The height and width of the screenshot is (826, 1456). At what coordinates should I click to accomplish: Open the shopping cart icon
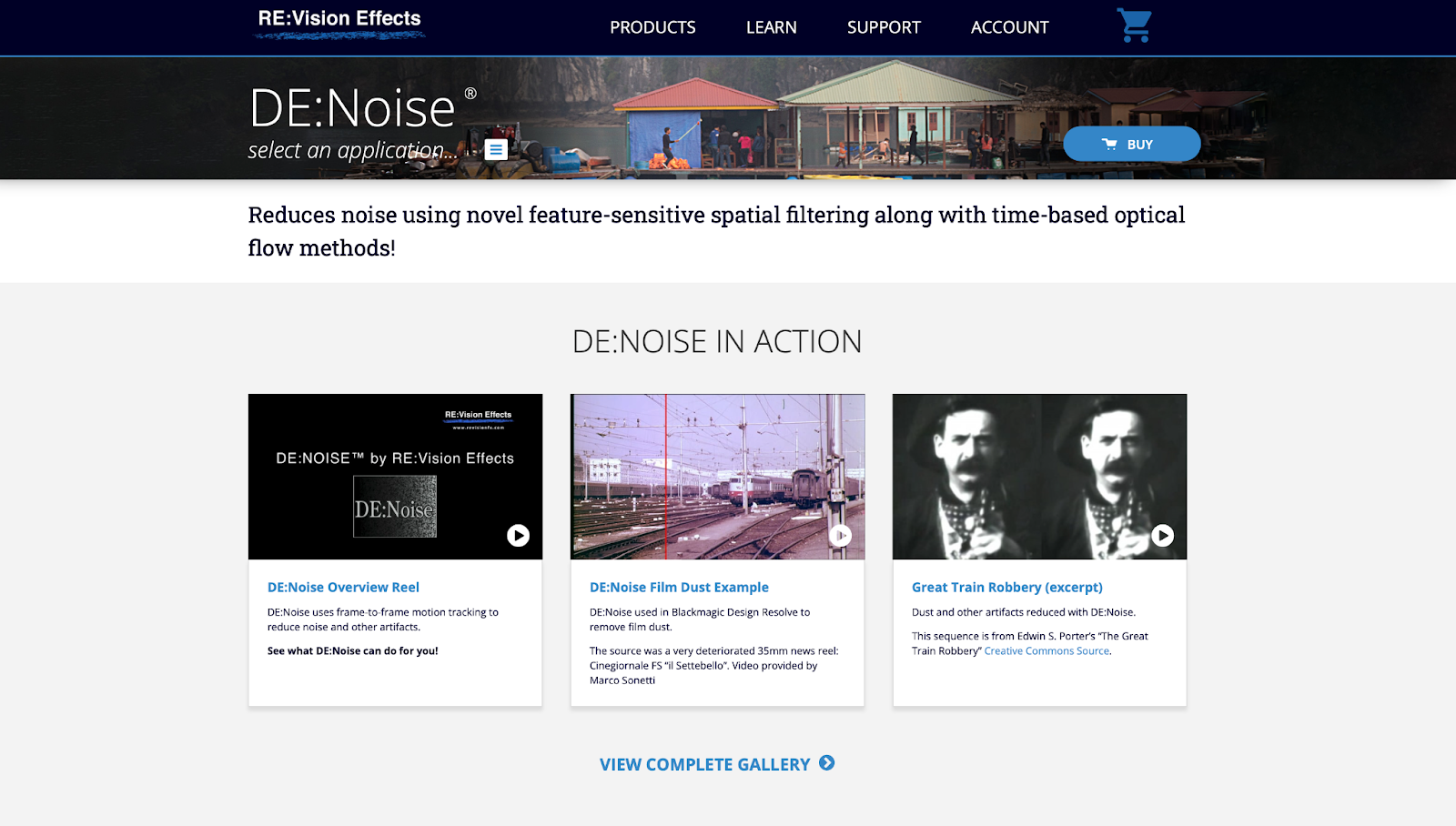pyautogui.click(x=1135, y=26)
